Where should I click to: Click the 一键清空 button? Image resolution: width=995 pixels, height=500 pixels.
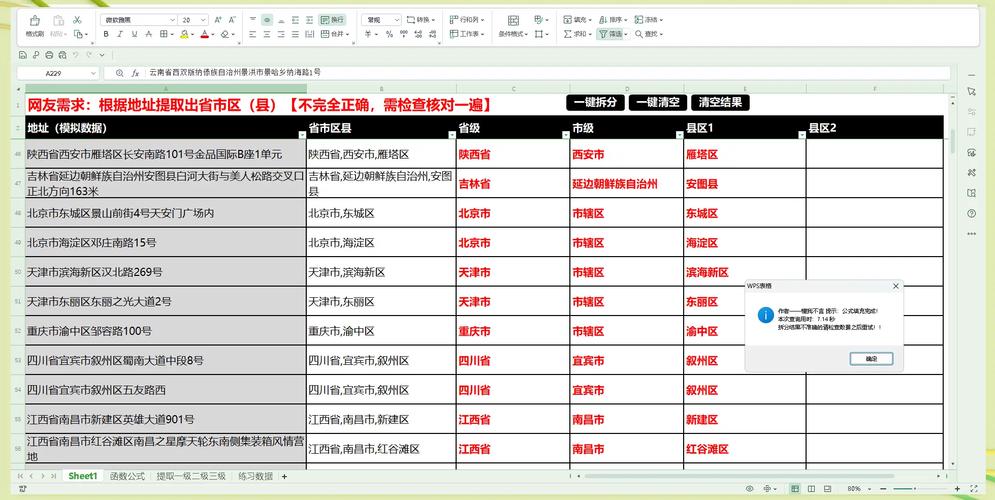pos(658,102)
